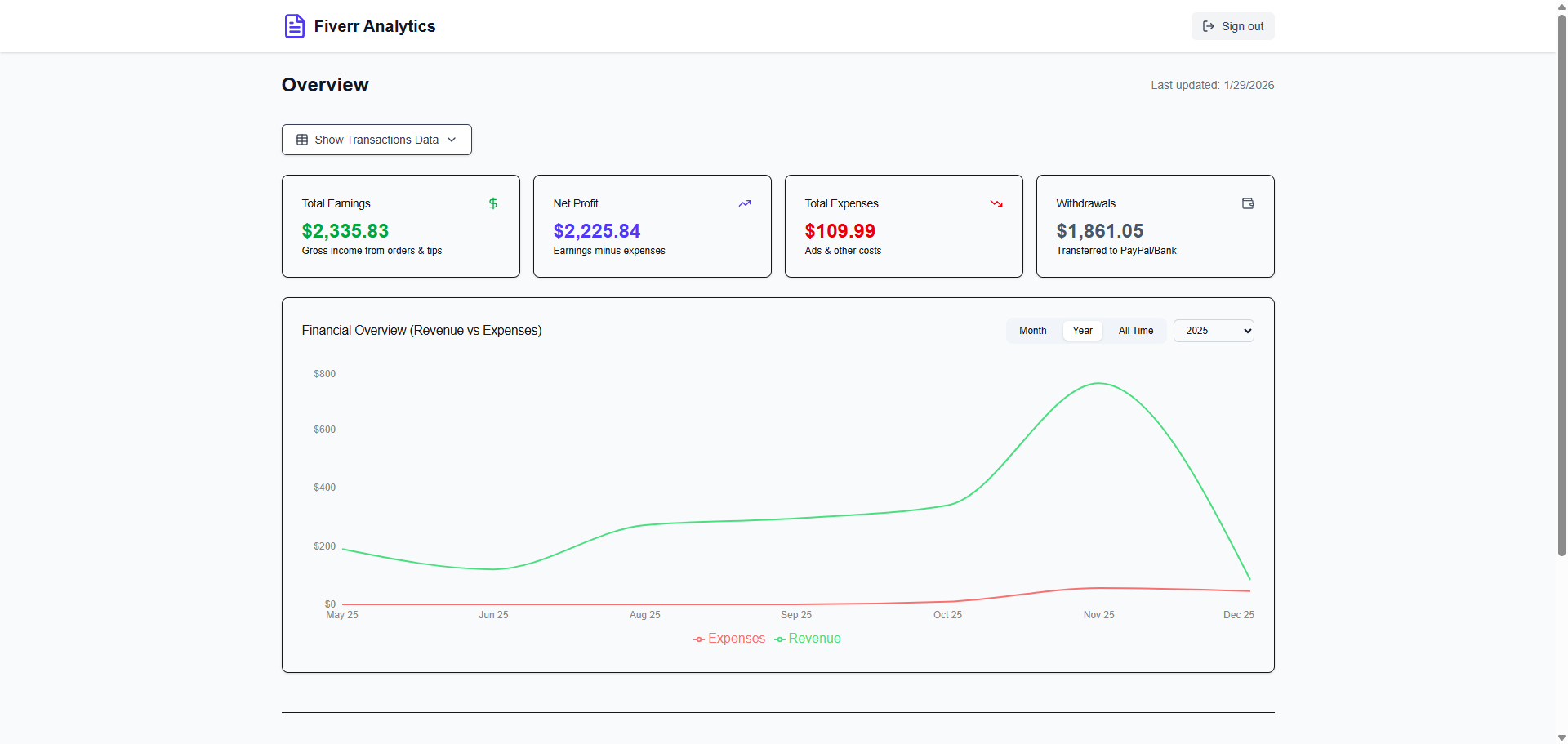The width and height of the screenshot is (1568, 744).
Task: Click the sign-out arrow icon in the header
Action: coord(1209,26)
